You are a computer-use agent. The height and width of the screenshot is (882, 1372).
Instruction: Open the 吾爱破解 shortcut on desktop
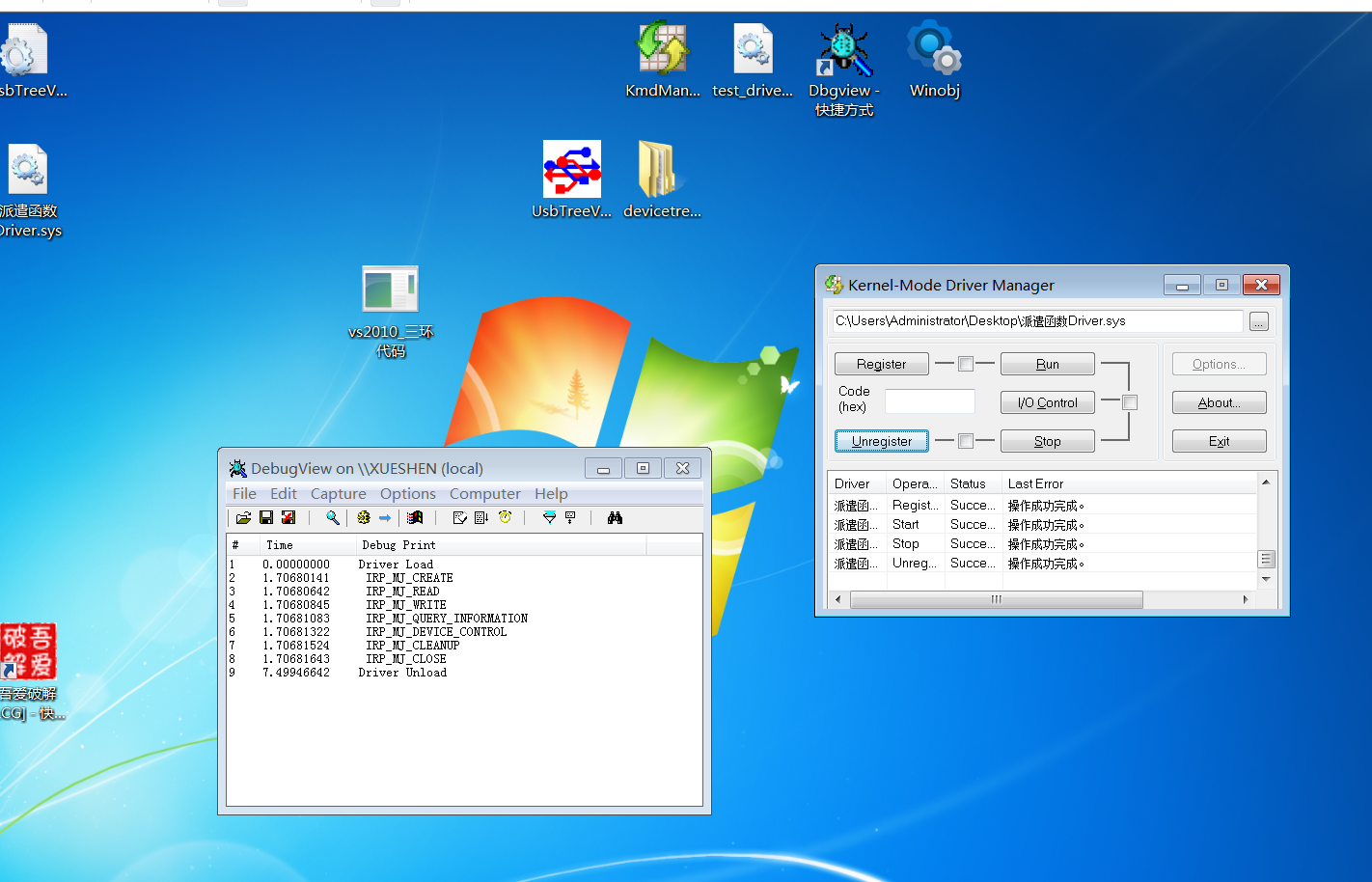pos(31,673)
